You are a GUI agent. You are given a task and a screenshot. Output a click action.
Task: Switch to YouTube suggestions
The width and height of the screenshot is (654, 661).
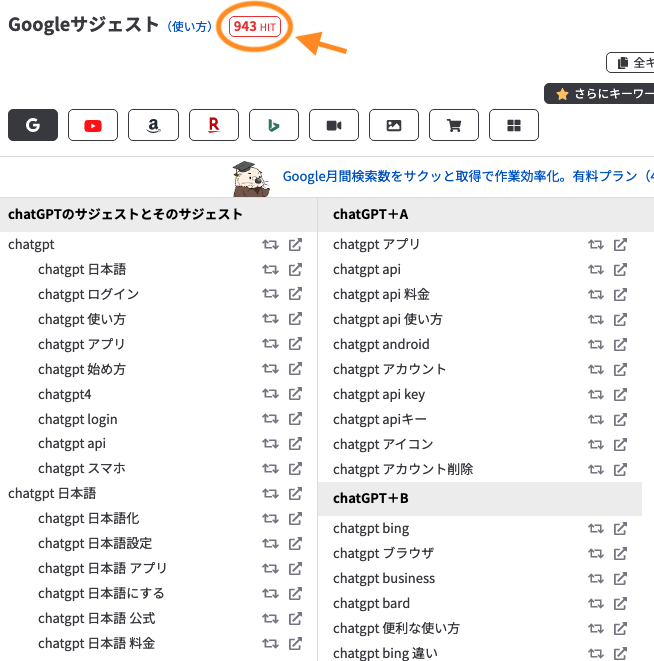pyautogui.click(x=93, y=125)
